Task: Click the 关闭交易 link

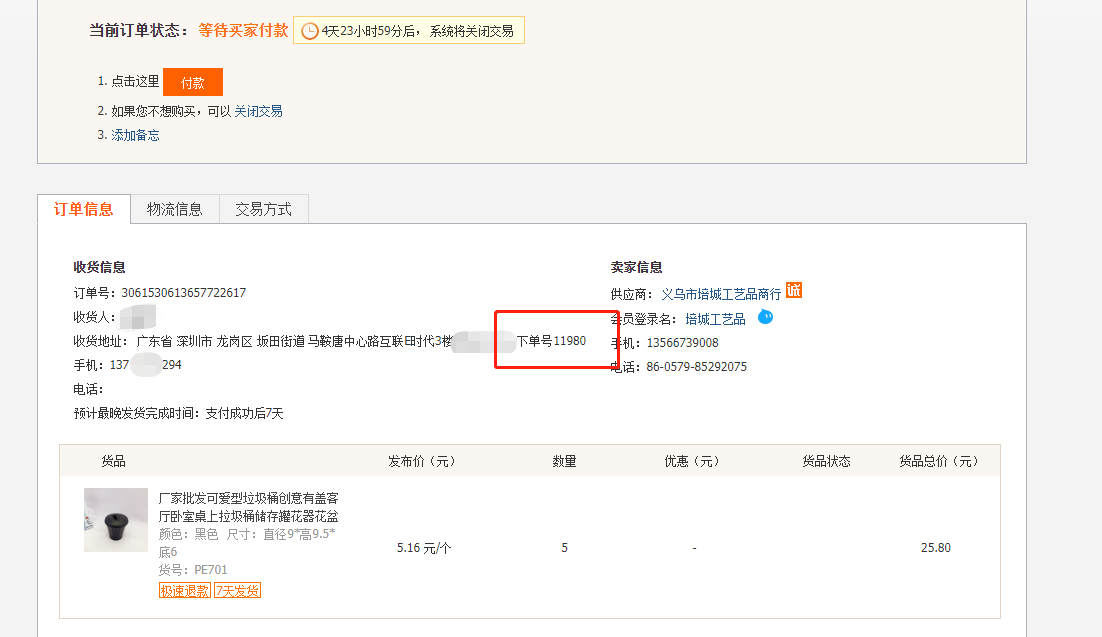Action: (x=258, y=111)
